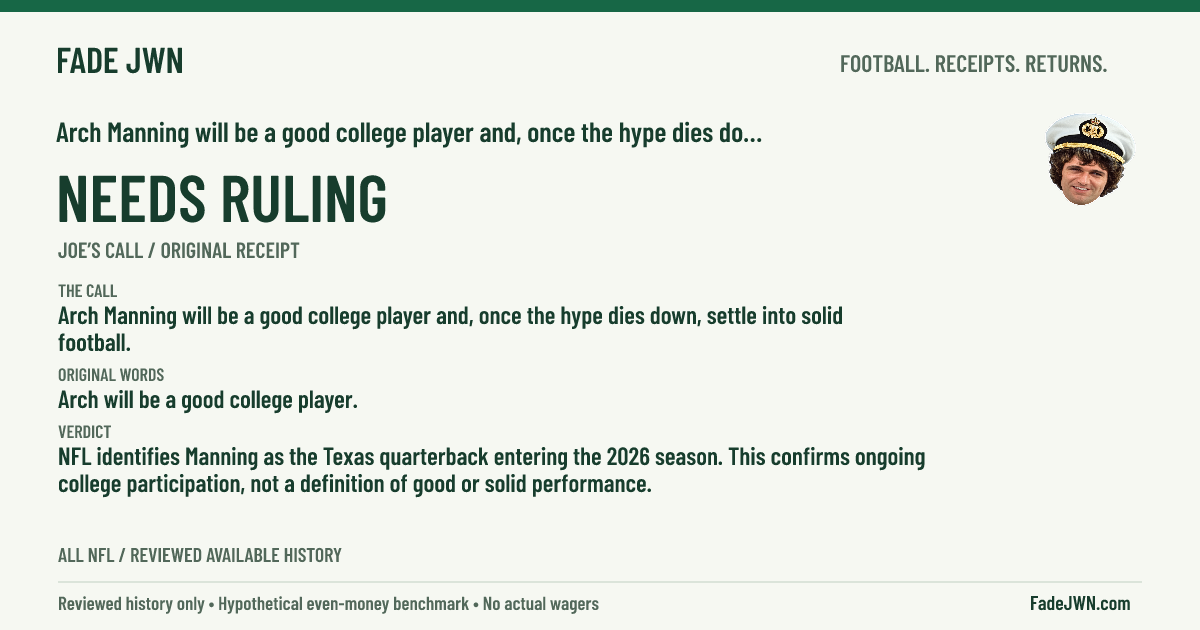The image size is (1200, 630).
Task: Click the dark green top banner bar
Action: coord(600,5)
